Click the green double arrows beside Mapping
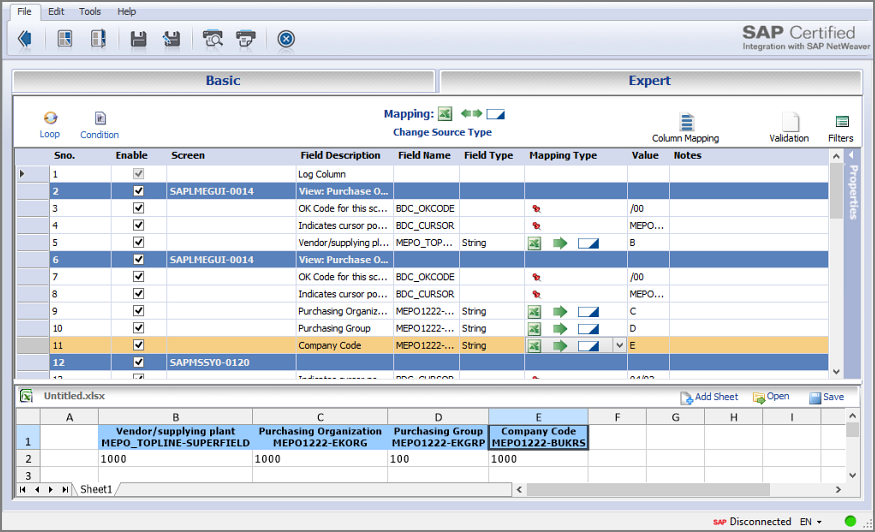Screen dimensions: 875x532 472,114
